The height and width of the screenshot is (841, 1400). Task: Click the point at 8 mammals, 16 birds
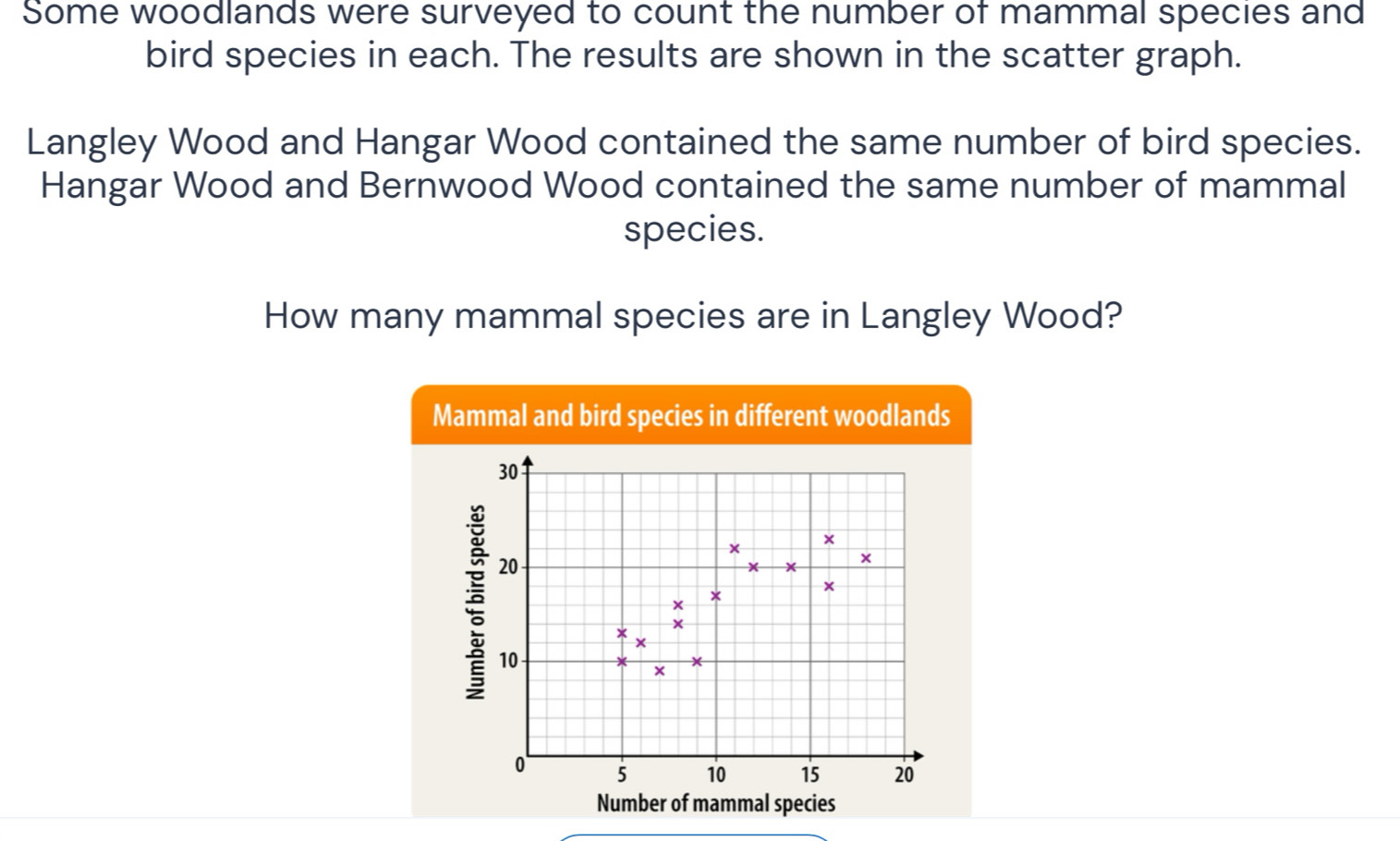[x=677, y=605]
